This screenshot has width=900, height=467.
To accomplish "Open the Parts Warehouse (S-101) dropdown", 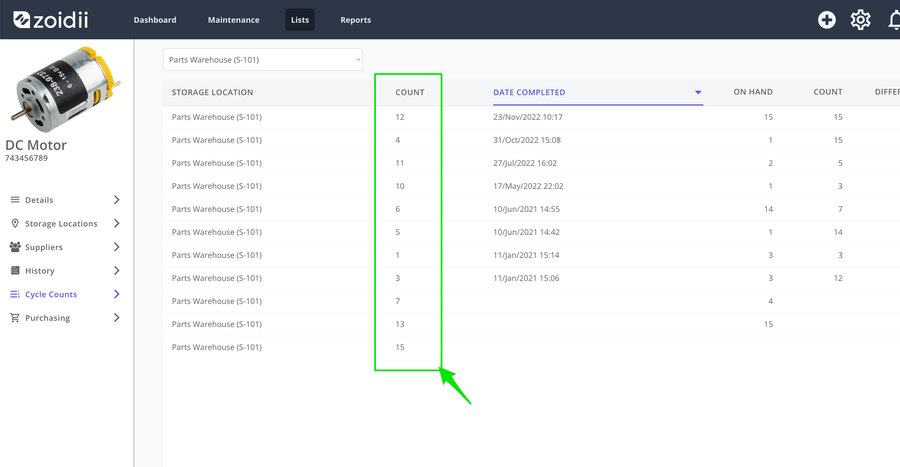I will [x=263, y=60].
